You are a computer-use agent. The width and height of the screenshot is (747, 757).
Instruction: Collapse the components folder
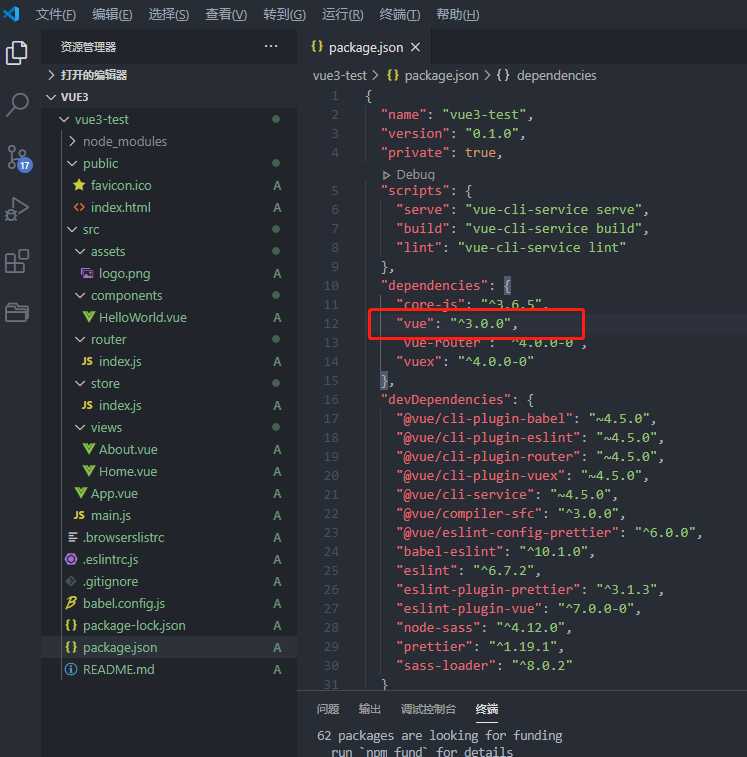[x=80, y=295]
